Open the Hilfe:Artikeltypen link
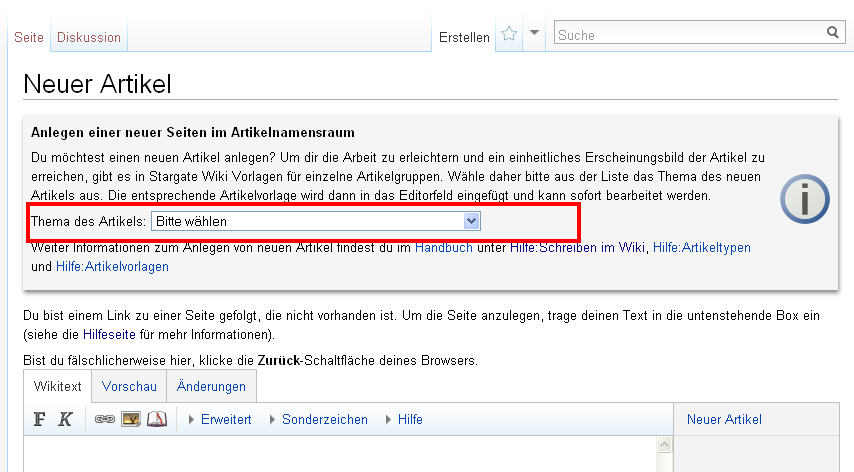 pos(701,247)
